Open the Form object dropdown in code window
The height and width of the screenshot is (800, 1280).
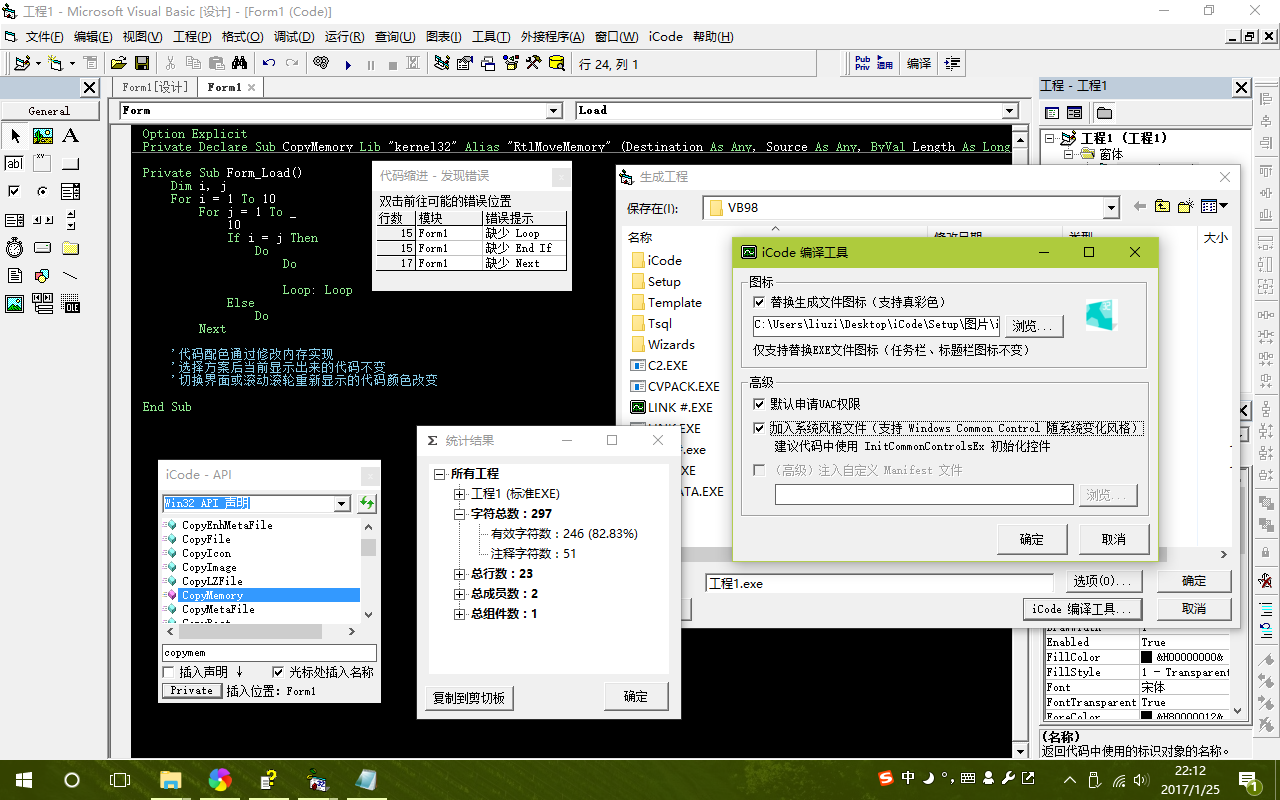tap(554, 111)
